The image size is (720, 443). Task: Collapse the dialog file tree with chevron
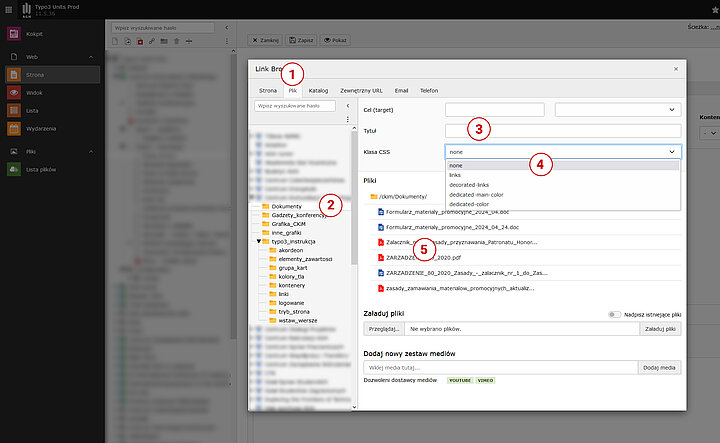[x=348, y=106]
